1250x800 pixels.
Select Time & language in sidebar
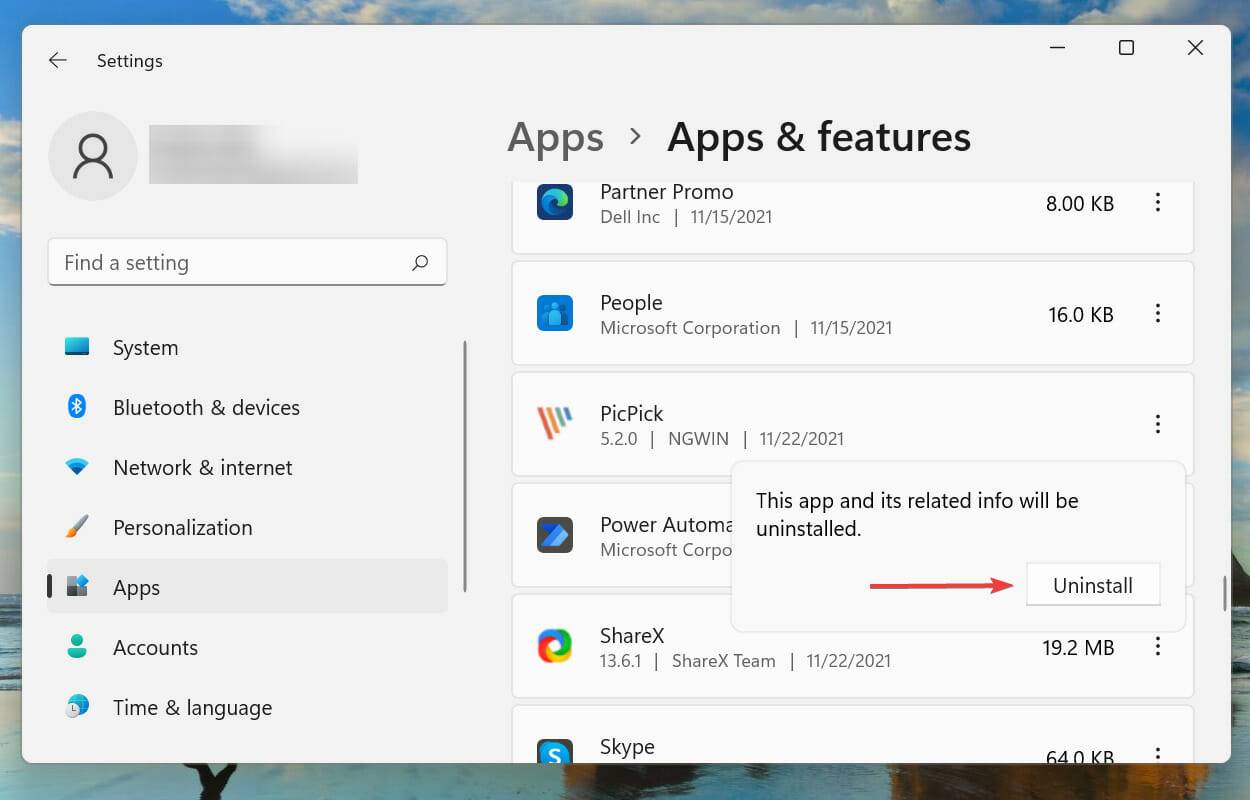point(247,707)
